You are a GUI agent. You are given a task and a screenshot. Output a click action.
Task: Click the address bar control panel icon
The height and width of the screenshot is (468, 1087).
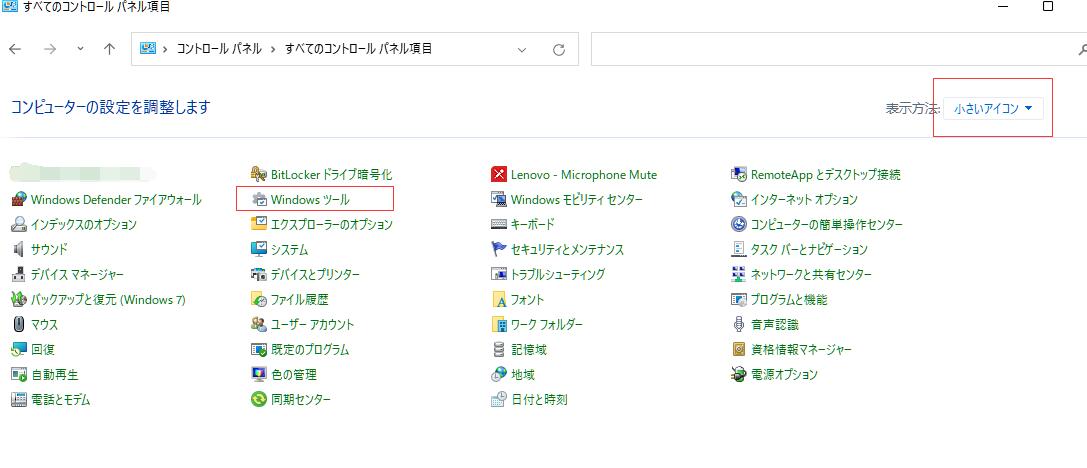[147, 49]
